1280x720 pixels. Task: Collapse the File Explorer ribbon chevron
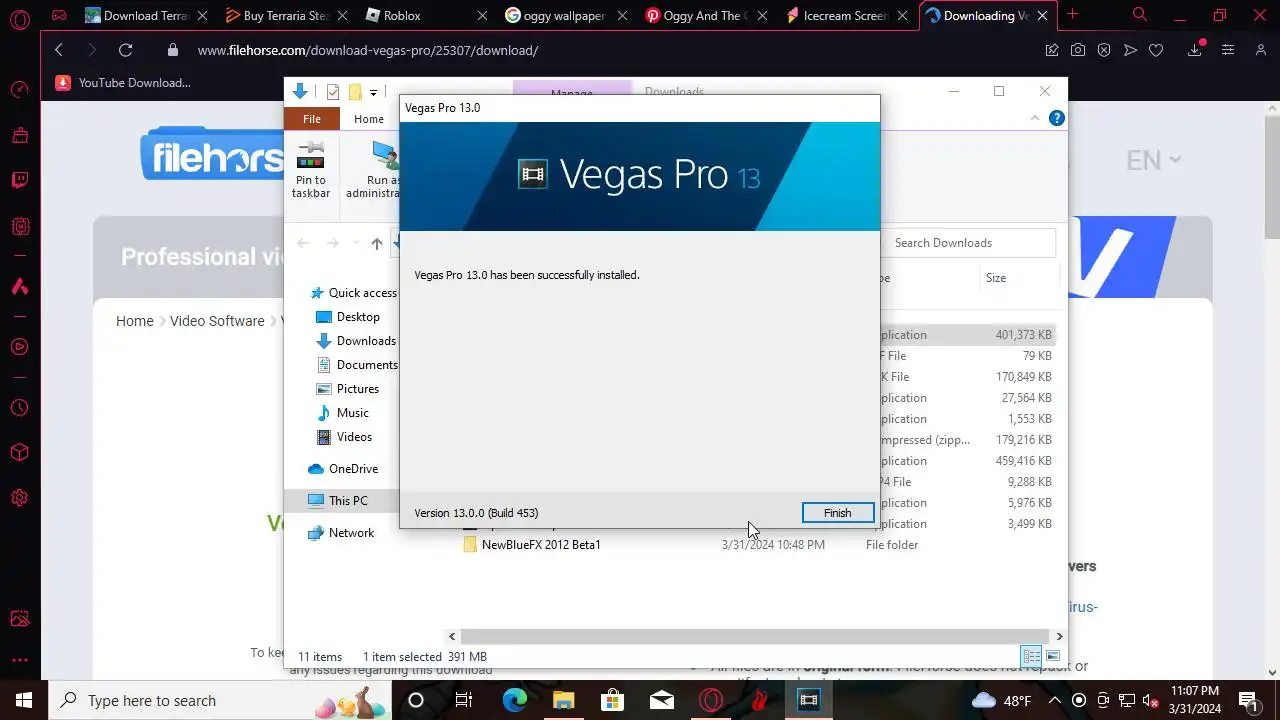(1035, 118)
